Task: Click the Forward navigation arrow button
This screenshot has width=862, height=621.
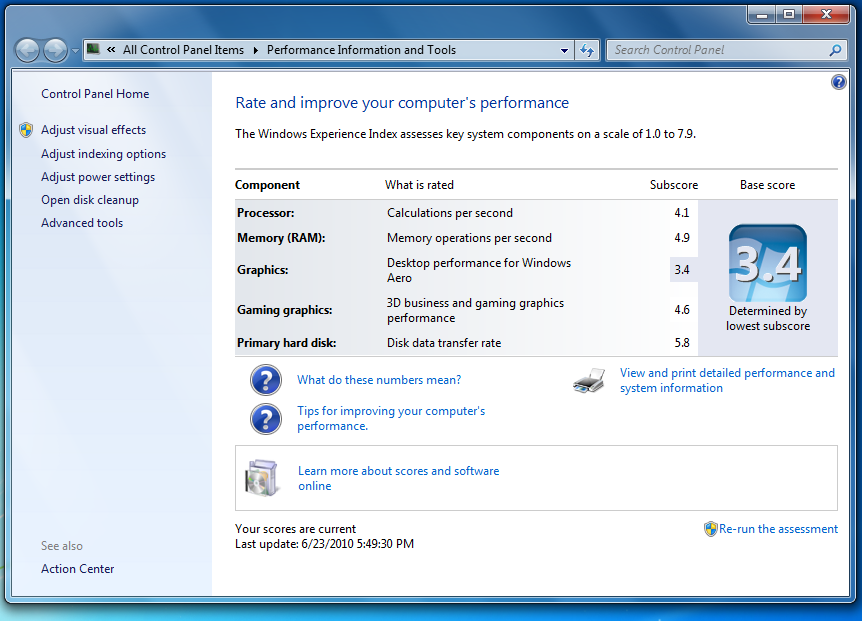Action: 55,51
